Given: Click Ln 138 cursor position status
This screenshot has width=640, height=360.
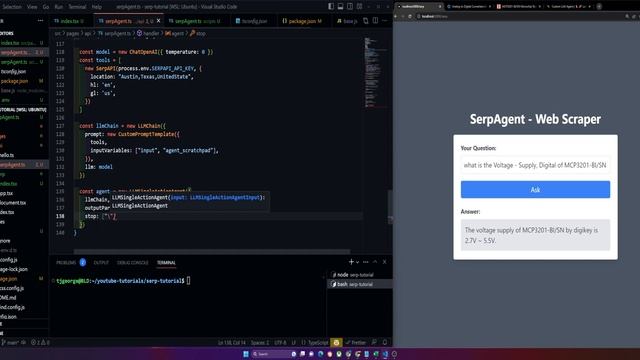Looking at the screenshot, I should point(231,342).
